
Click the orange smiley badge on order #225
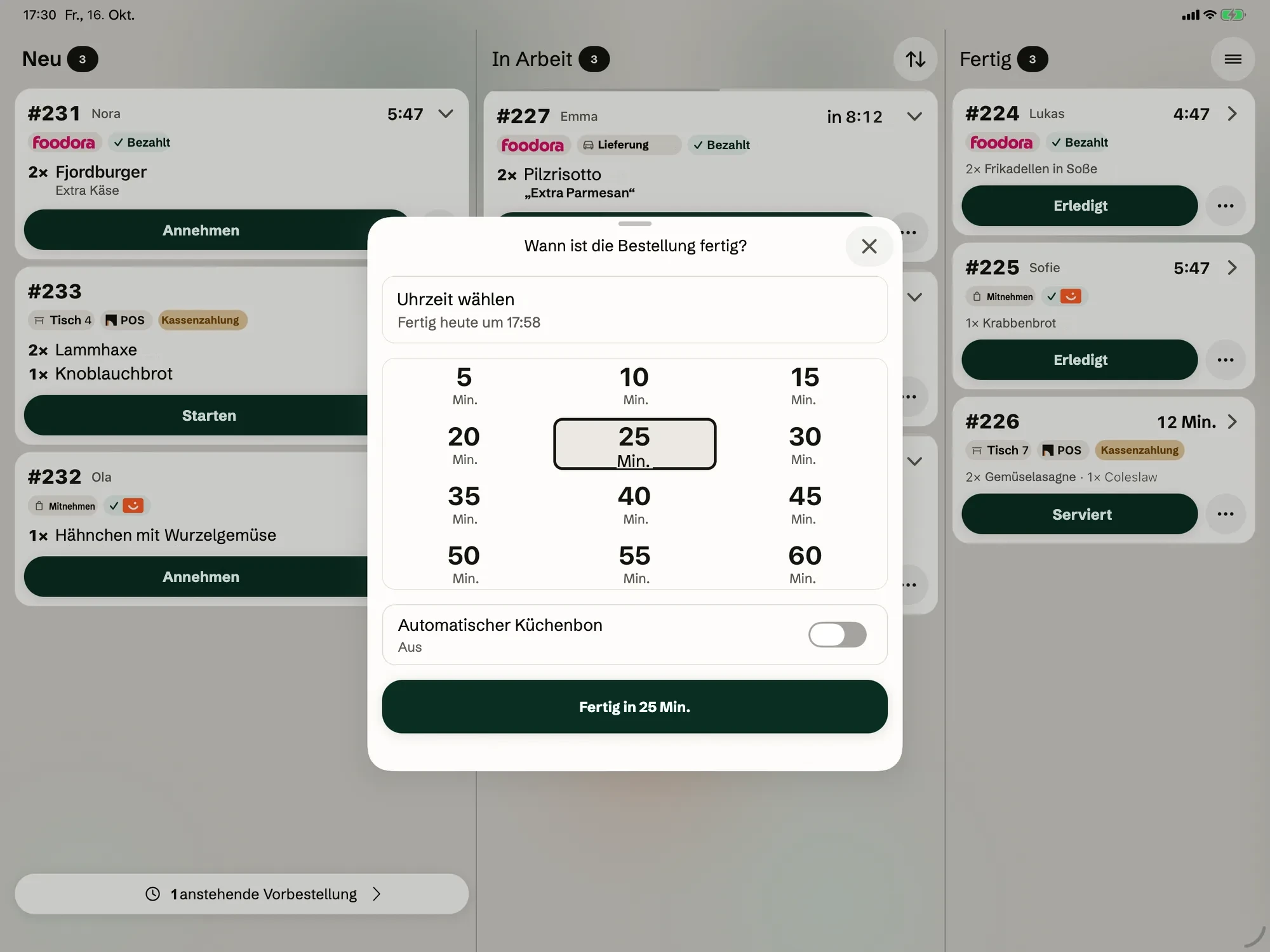1071,296
